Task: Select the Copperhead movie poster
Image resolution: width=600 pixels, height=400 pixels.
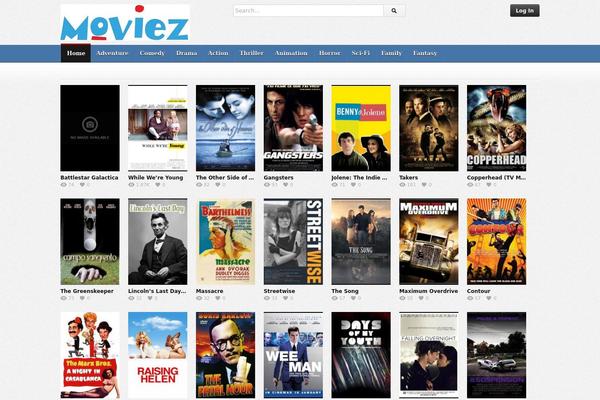Action: (x=496, y=128)
